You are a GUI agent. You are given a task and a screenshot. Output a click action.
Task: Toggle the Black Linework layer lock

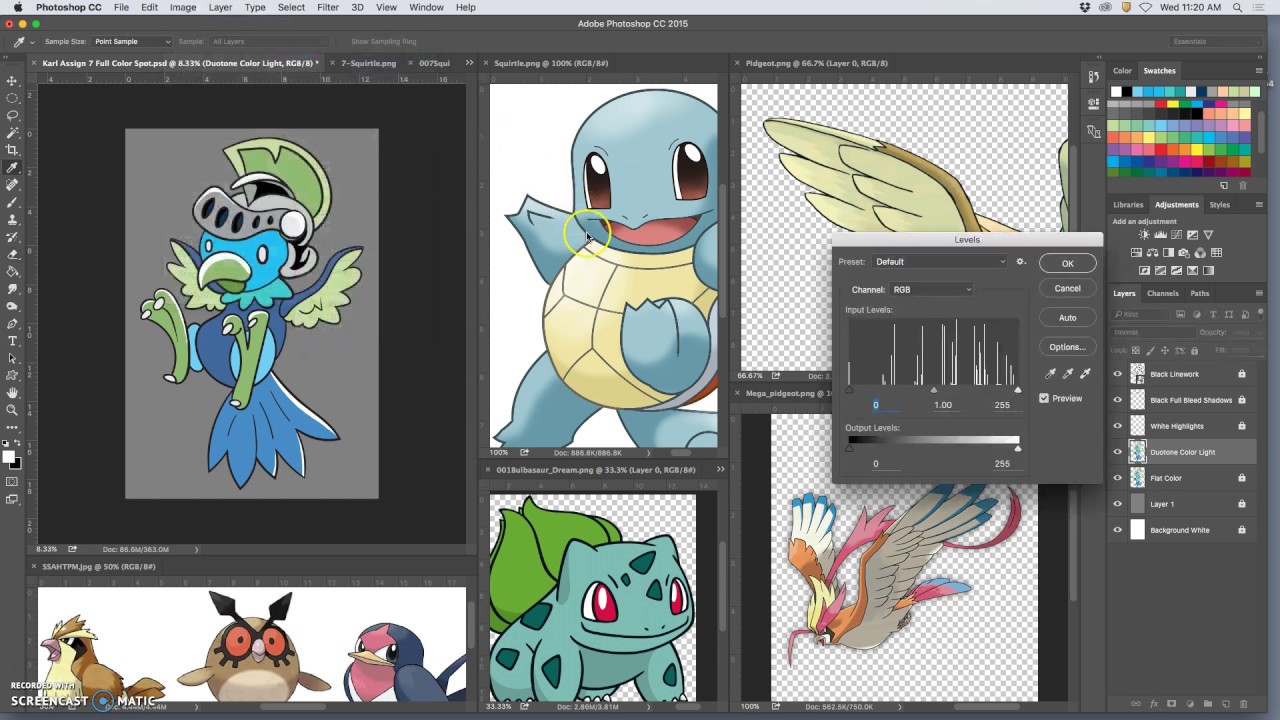(1242, 374)
